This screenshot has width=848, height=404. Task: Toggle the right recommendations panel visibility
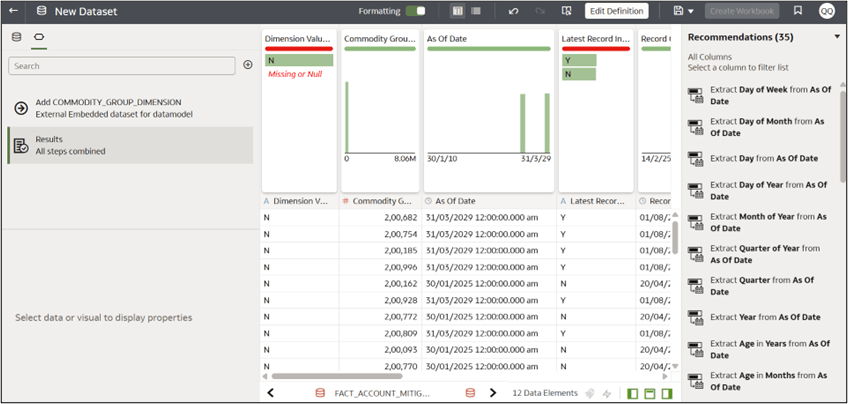click(x=667, y=394)
